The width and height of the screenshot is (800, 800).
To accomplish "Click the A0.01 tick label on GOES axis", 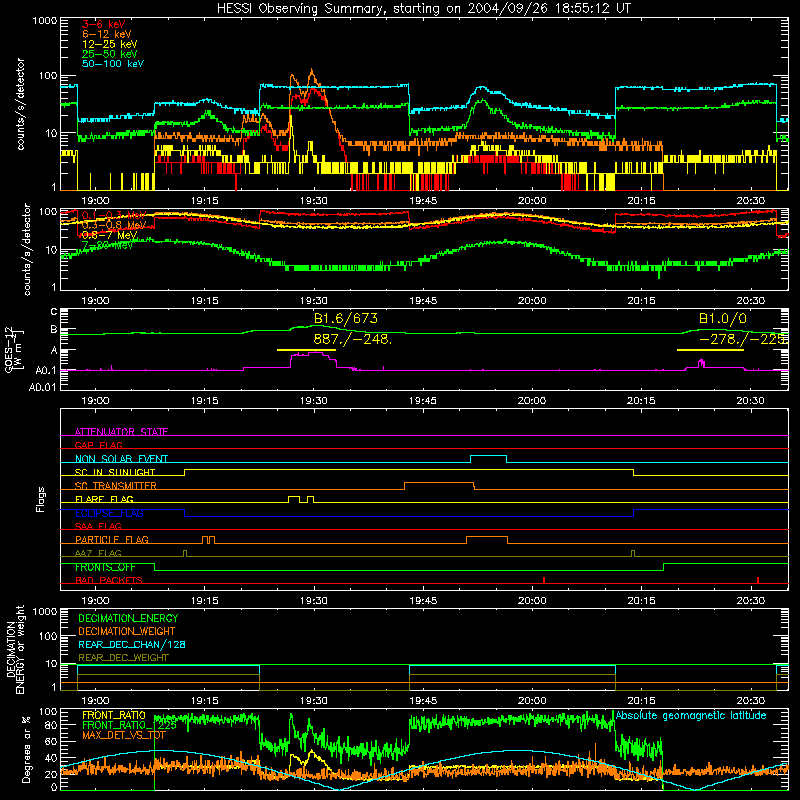I will click(43, 387).
